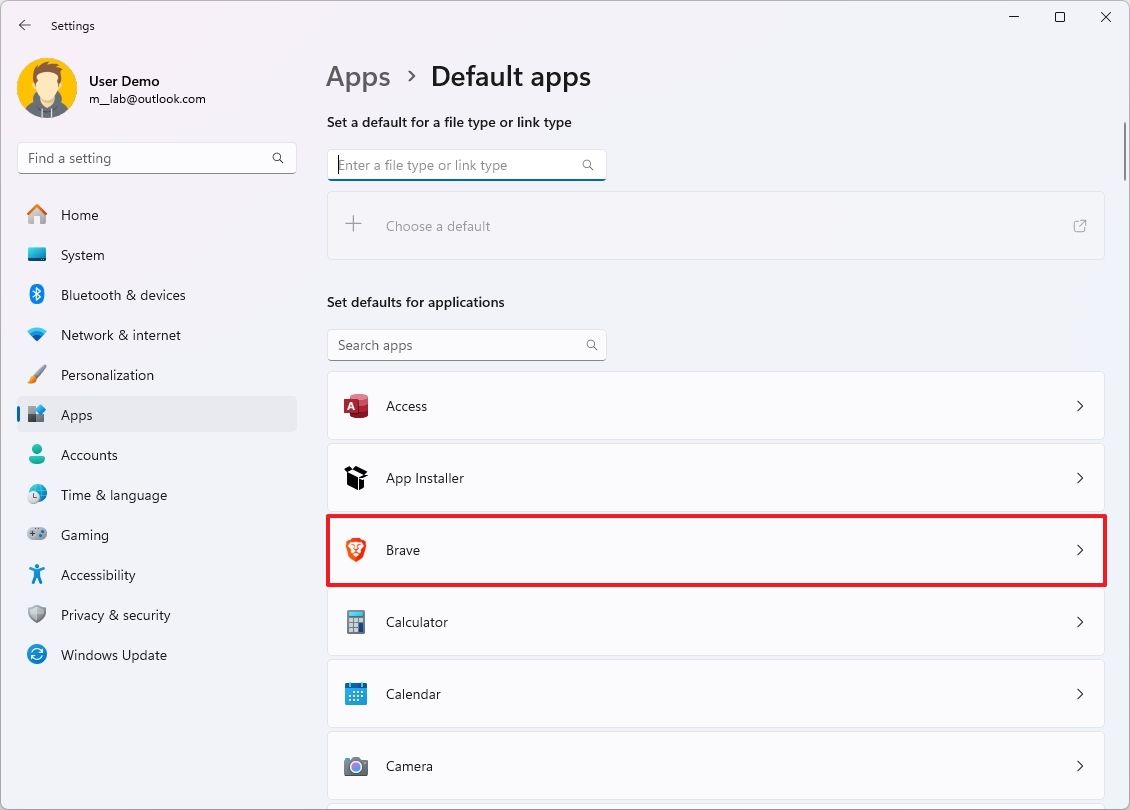Image resolution: width=1130 pixels, height=810 pixels.
Task: Open the Bluetooth & devices settings icon
Action: 36,294
